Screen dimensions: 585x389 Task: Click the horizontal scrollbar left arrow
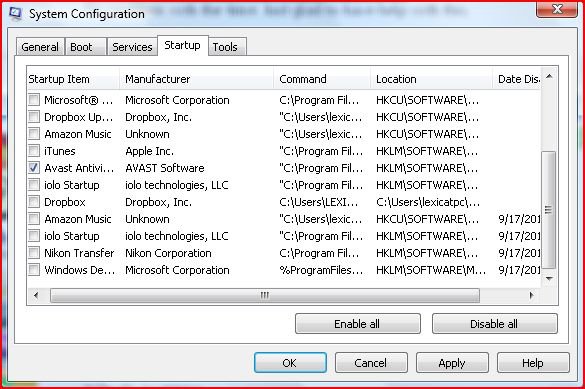click(36, 295)
